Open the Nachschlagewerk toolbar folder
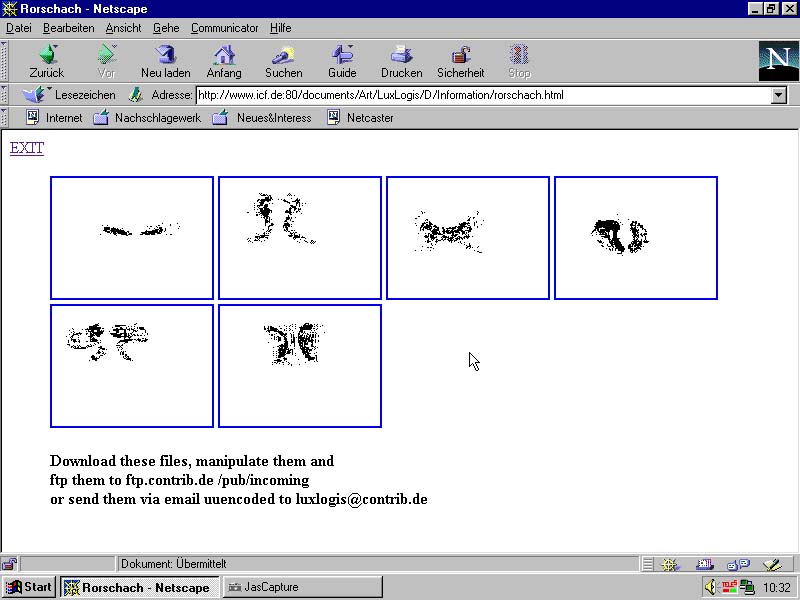The height and width of the screenshot is (600, 800). [x=147, y=118]
